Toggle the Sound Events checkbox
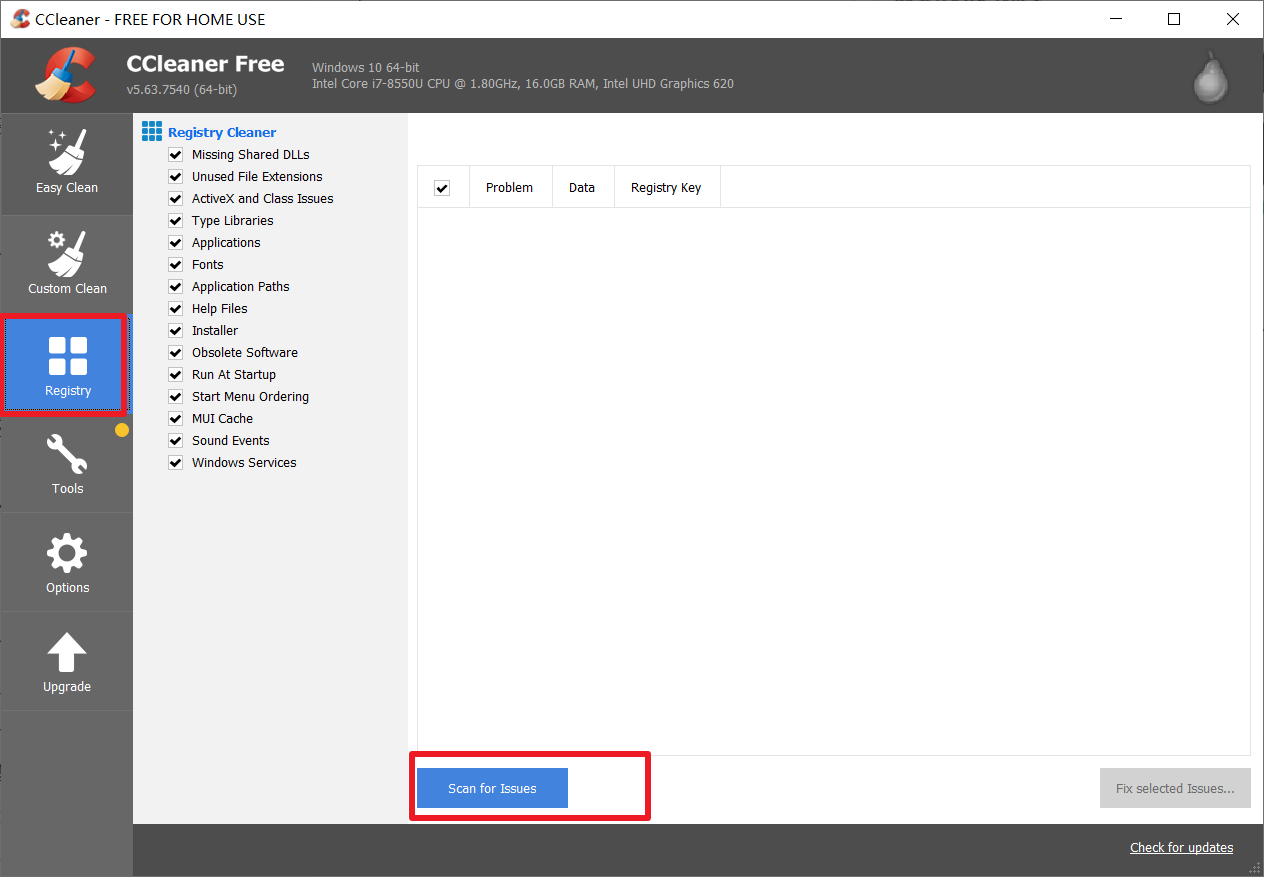This screenshot has height=877, width=1264. coord(176,441)
